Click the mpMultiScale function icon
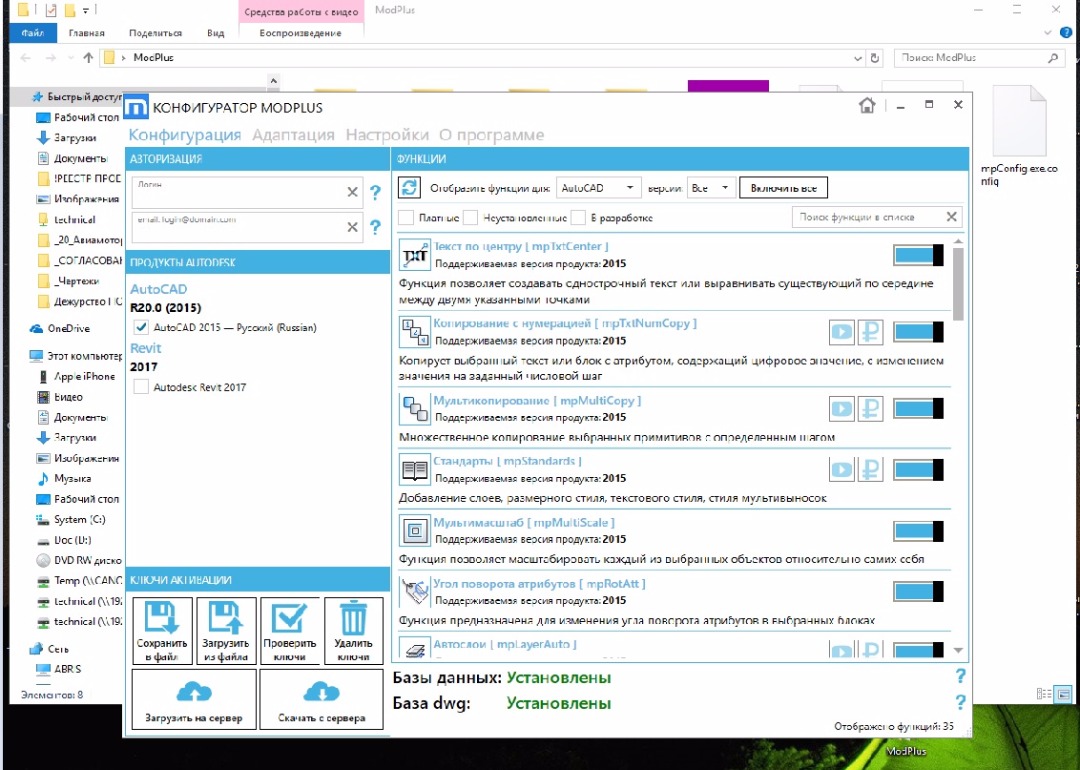This screenshot has width=1080, height=770. point(415,531)
